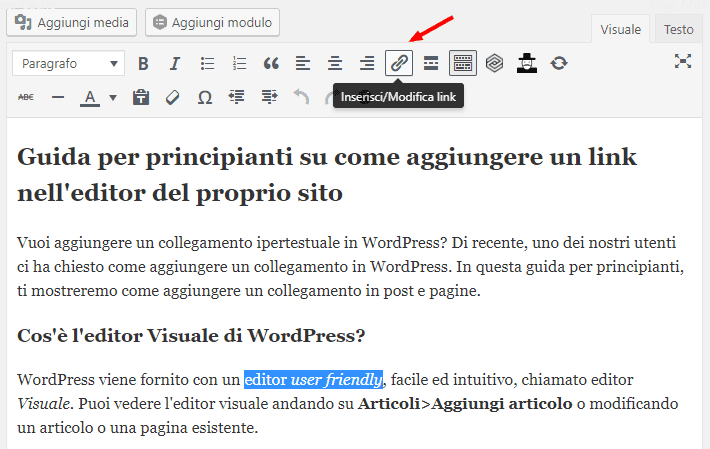Click the paste as text clipboard icon
Viewport: 710px width, 449px height.
[x=141, y=97]
